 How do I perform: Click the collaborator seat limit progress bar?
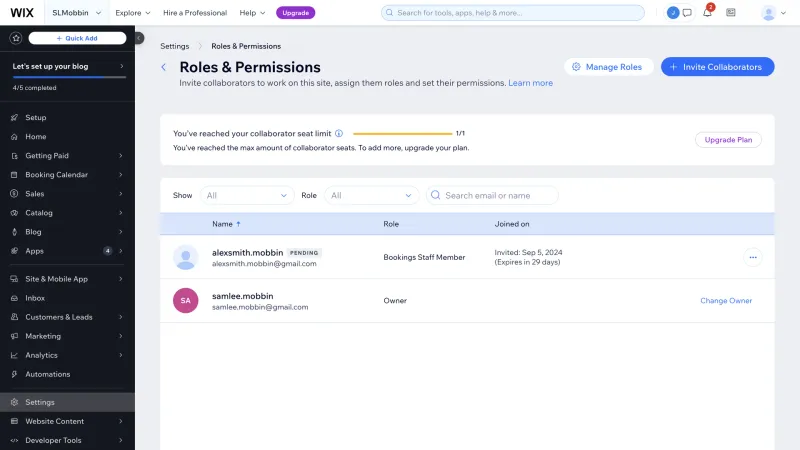click(403, 134)
